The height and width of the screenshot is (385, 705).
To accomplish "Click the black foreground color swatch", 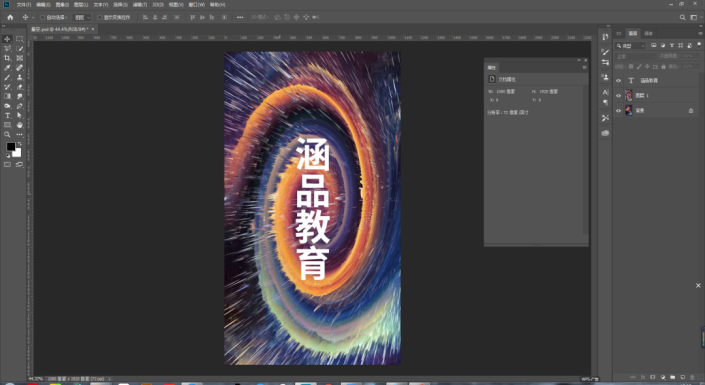I will tap(11, 147).
